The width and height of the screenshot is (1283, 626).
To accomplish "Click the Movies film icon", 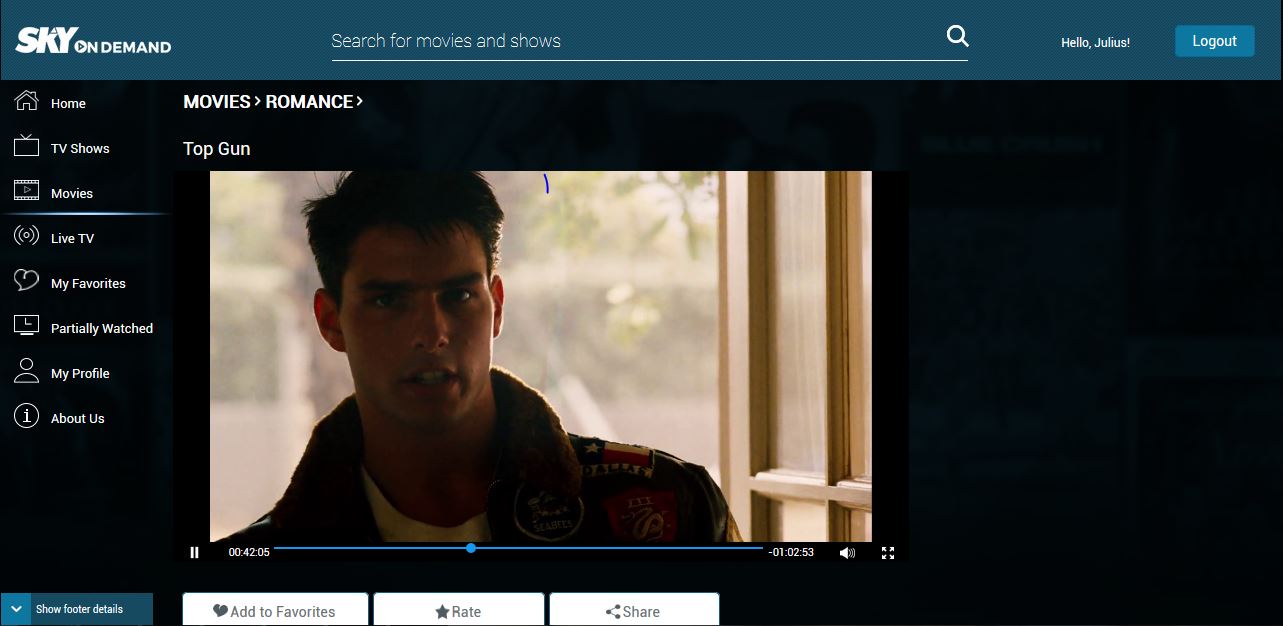I will [27, 191].
